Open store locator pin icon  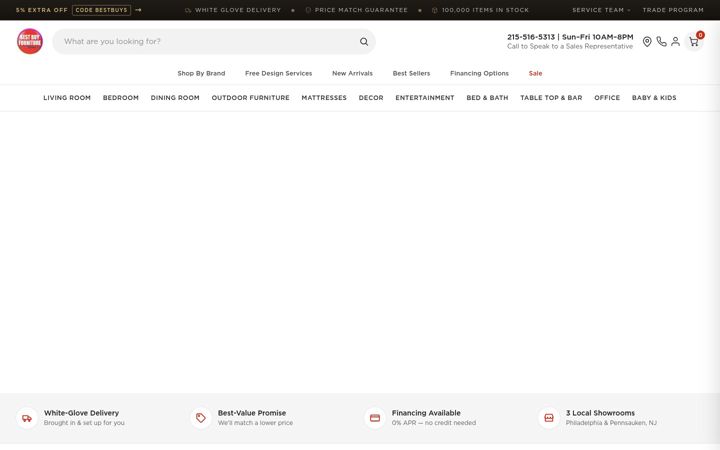coord(647,42)
